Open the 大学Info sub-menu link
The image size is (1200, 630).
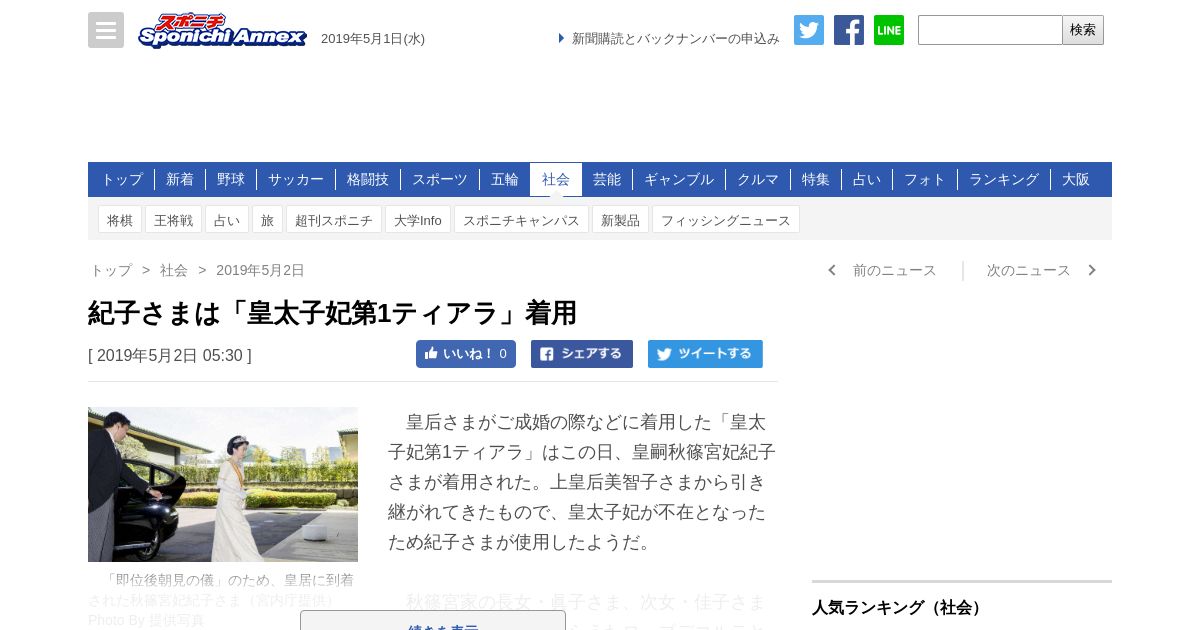pos(418,220)
